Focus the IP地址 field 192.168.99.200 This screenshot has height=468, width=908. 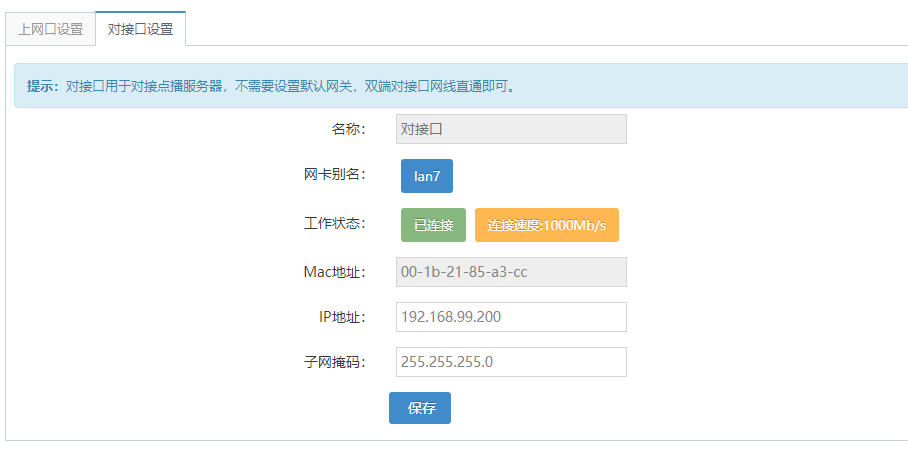click(x=511, y=317)
